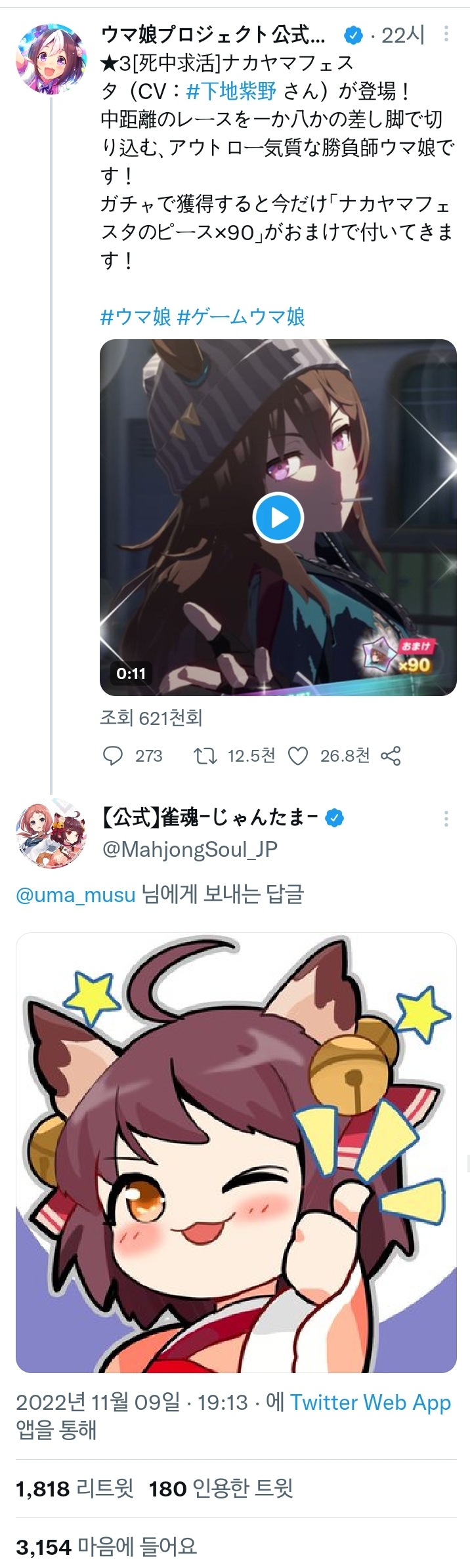Open hashtag #ゲームウマ娘
The width and height of the screenshot is (470, 1568).
tap(242, 318)
